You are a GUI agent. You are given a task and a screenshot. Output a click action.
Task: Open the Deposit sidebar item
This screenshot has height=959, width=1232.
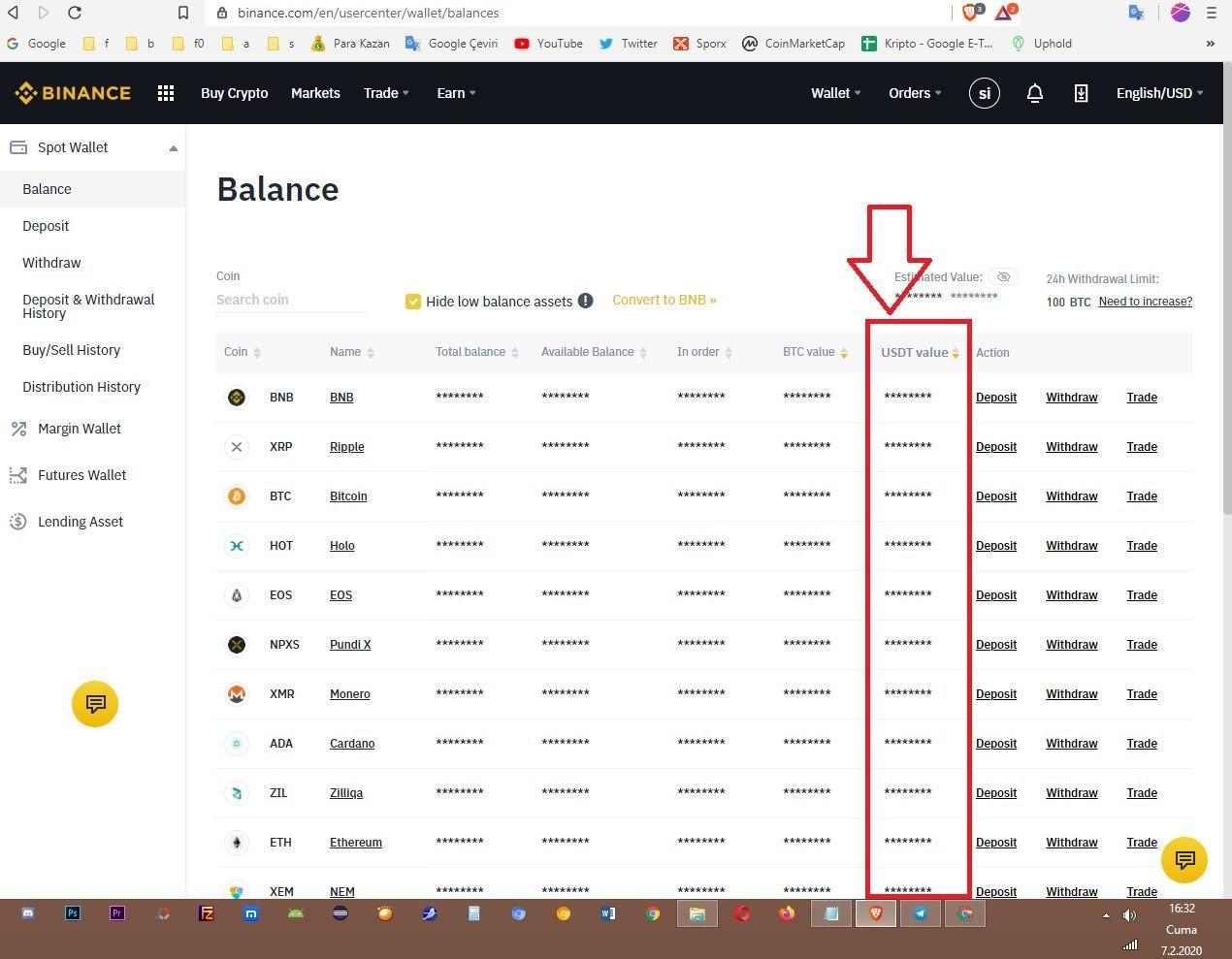[46, 226]
